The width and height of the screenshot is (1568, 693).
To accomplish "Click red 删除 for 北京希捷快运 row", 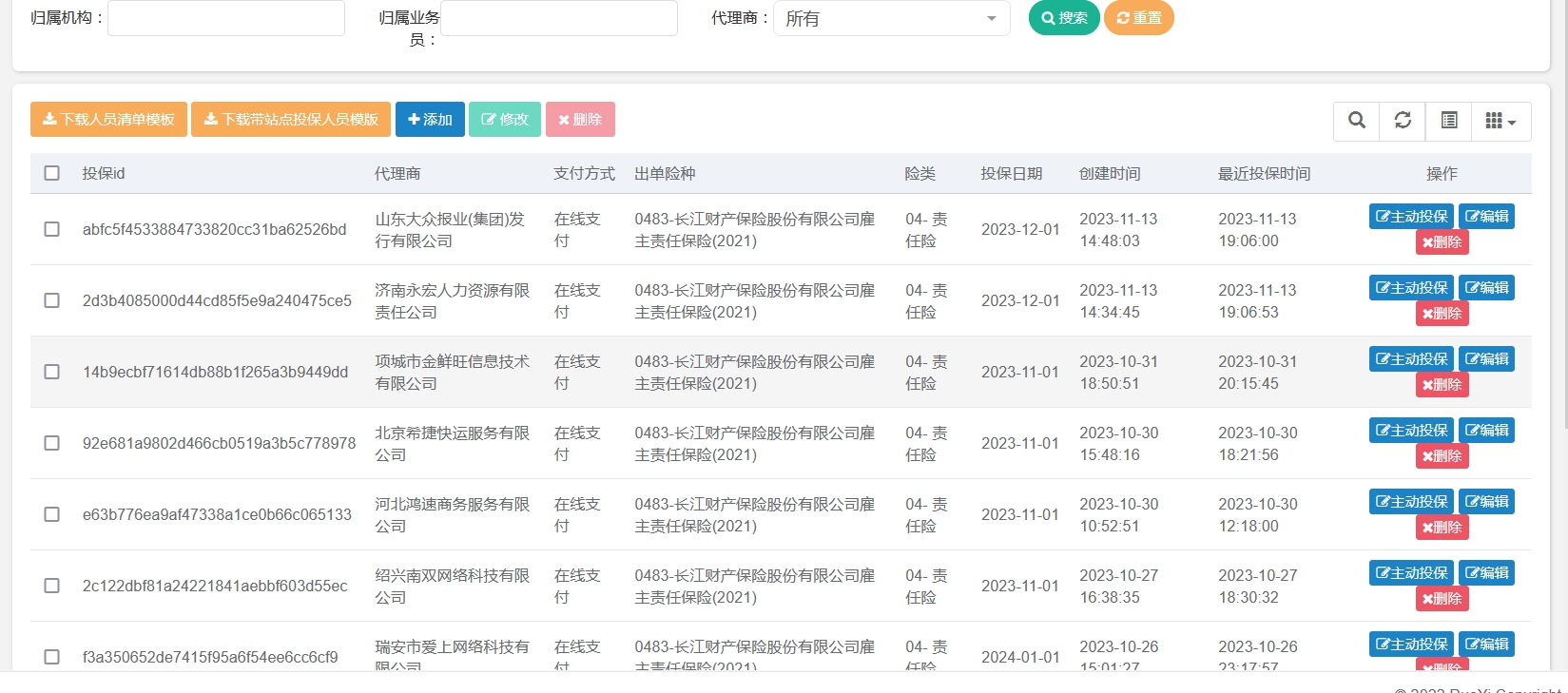I will [x=1442, y=456].
